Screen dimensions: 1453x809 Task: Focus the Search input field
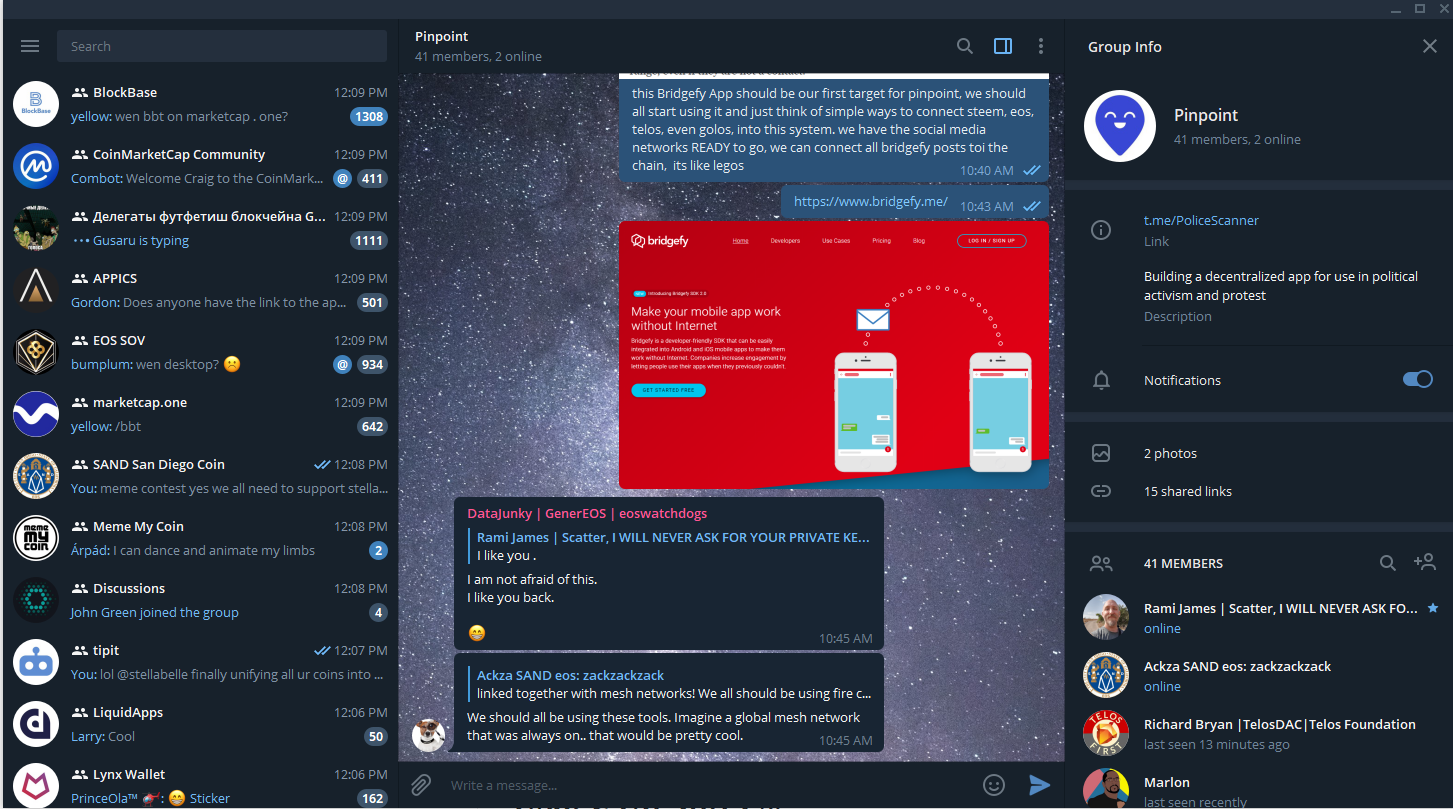(222, 46)
